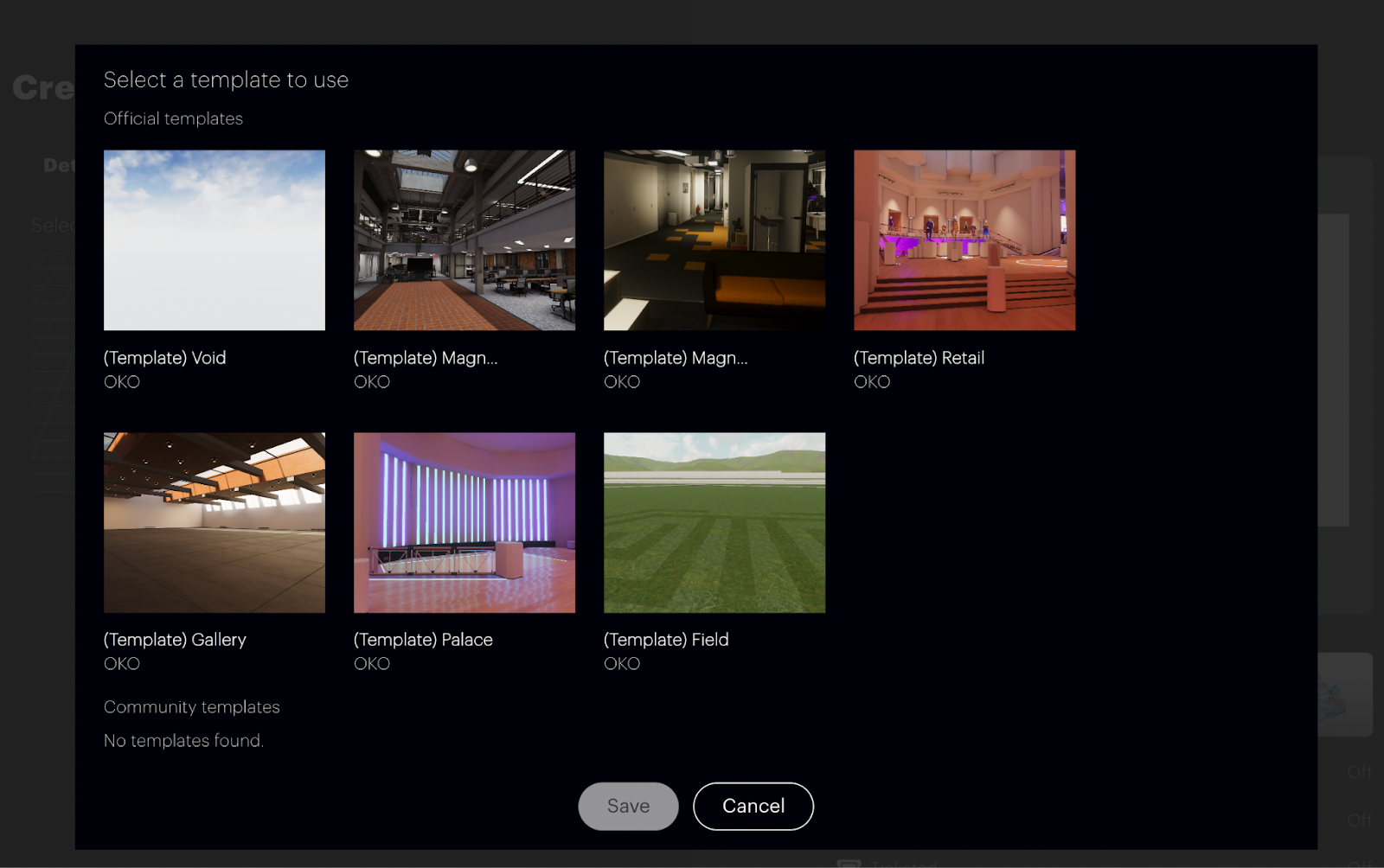The height and width of the screenshot is (868, 1384).
Task: Click the Magn... title under the brick-floor thumbnail
Action: [426, 358]
